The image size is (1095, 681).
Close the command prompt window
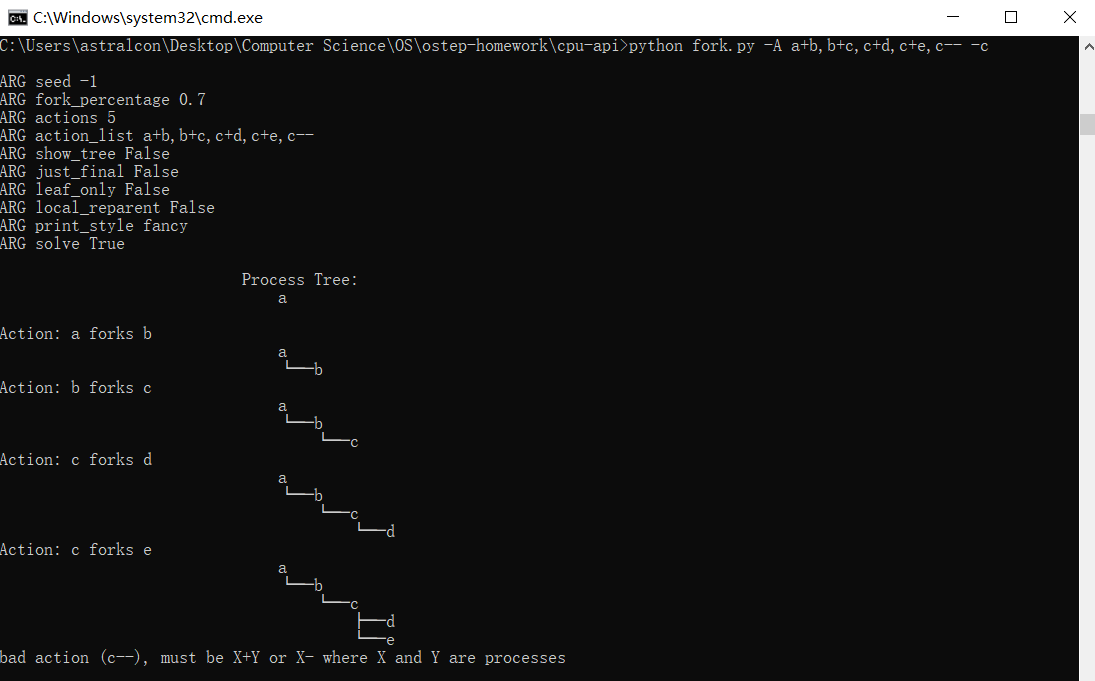[1069, 17]
